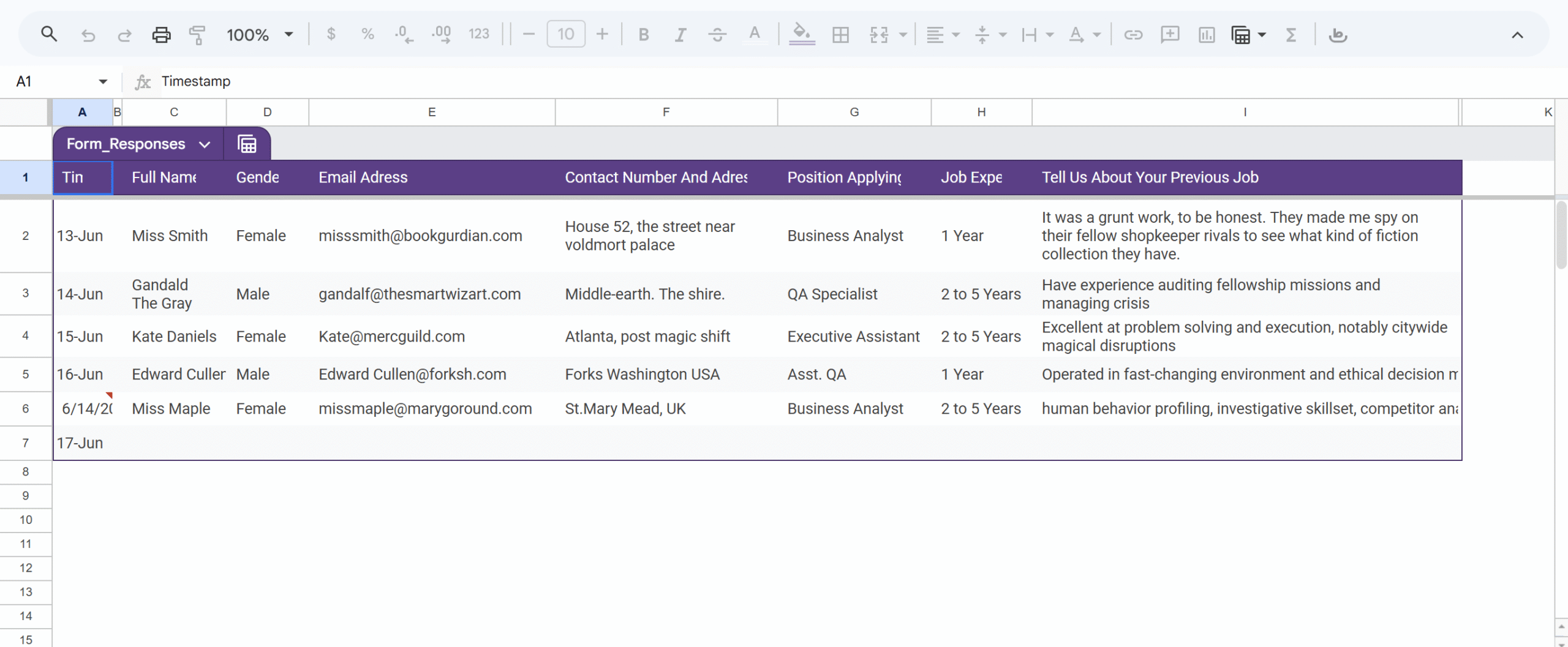Click the Tell Us About Your Previous Job header
Image resolution: width=1568 pixels, height=647 pixels.
[x=1246, y=178]
